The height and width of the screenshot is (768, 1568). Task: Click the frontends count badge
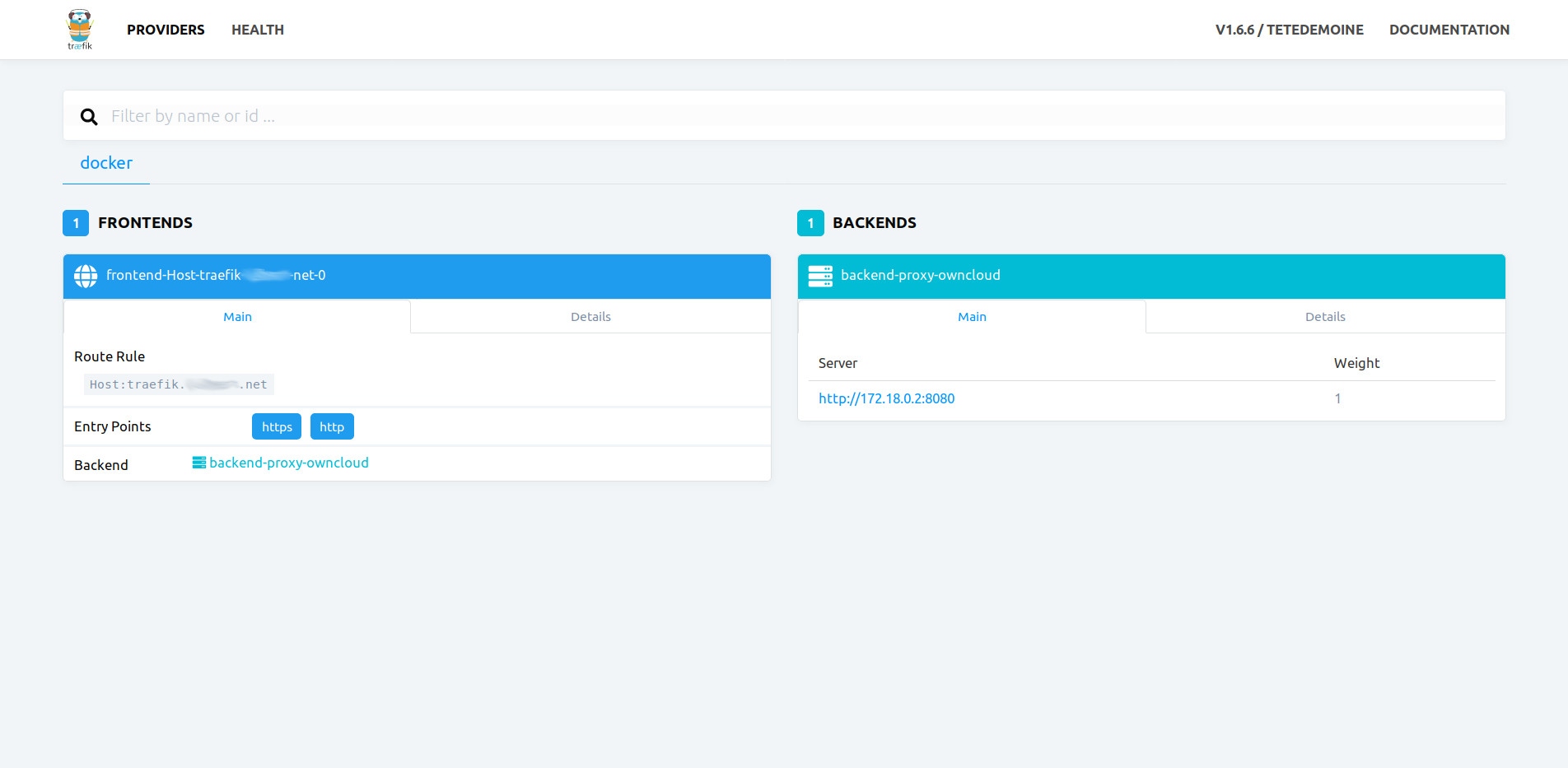tap(76, 223)
